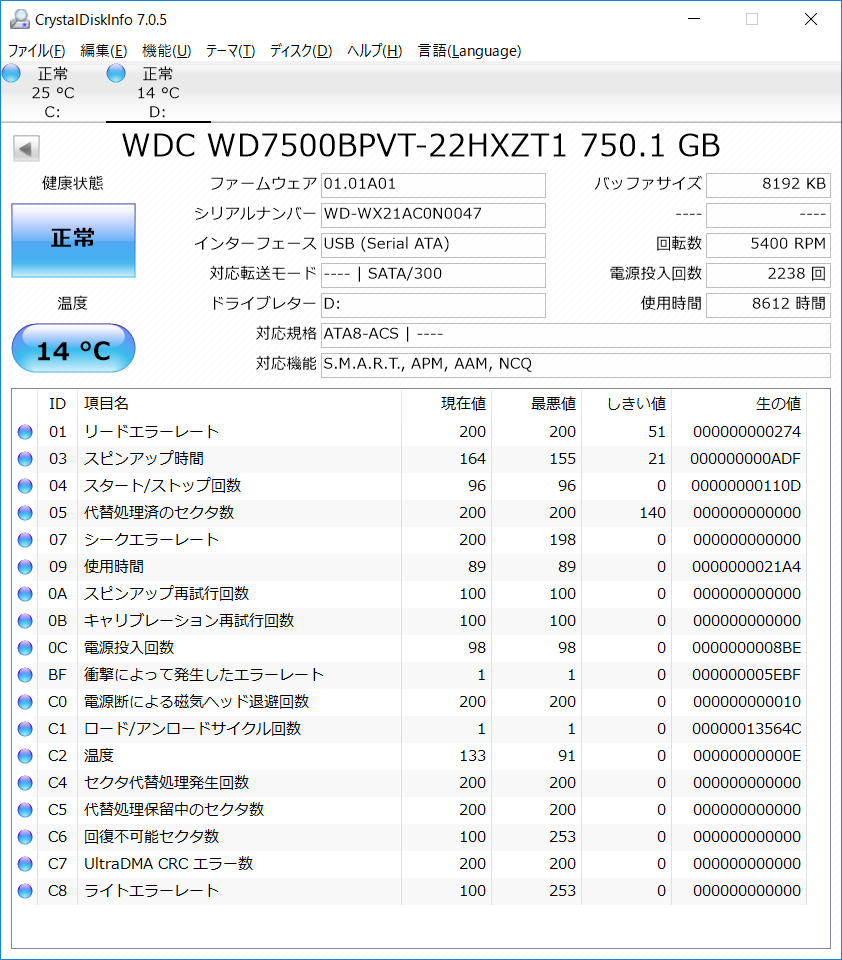Click the ID column header
The image size is (842, 960).
pos(58,404)
